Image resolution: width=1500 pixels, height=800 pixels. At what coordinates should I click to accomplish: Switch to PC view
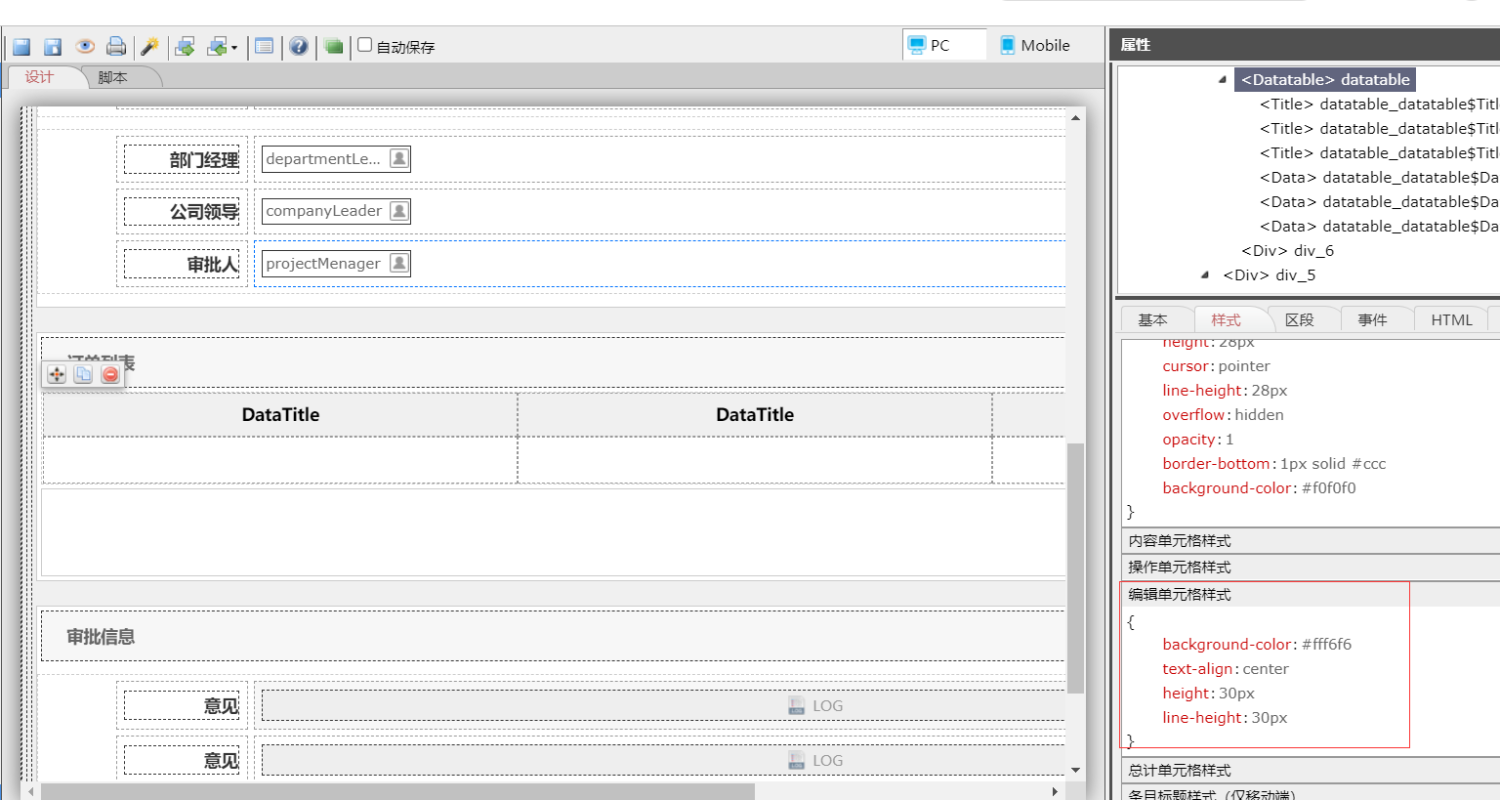click(943, 45)
